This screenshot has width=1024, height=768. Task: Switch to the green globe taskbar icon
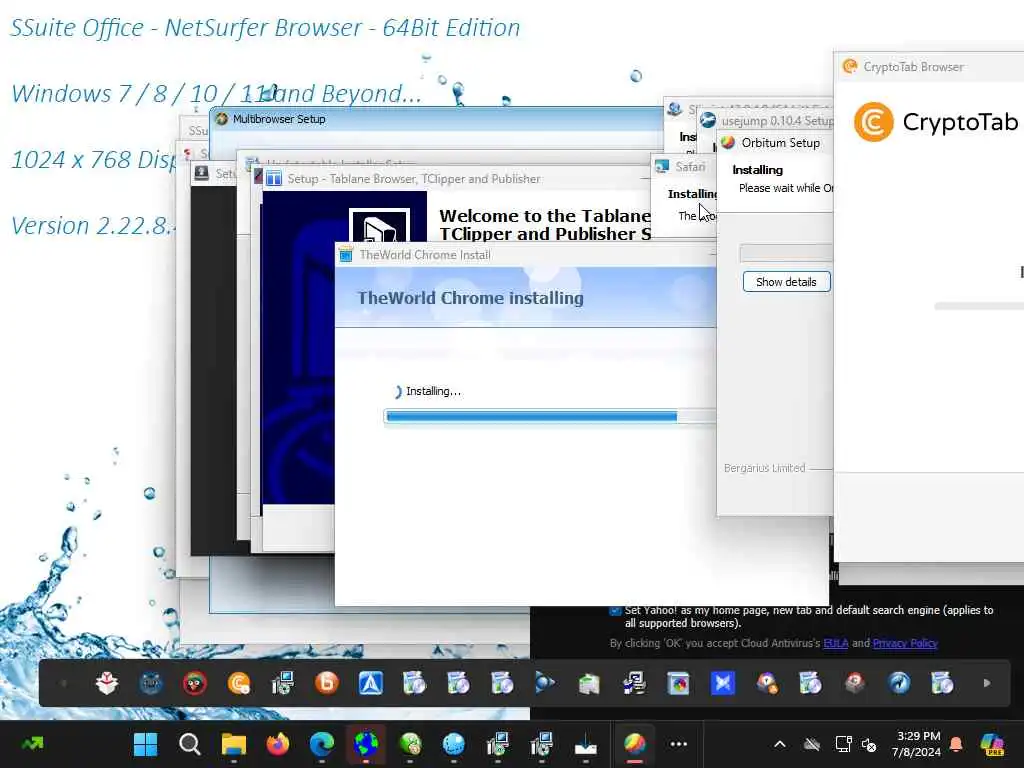click(410, 744)
